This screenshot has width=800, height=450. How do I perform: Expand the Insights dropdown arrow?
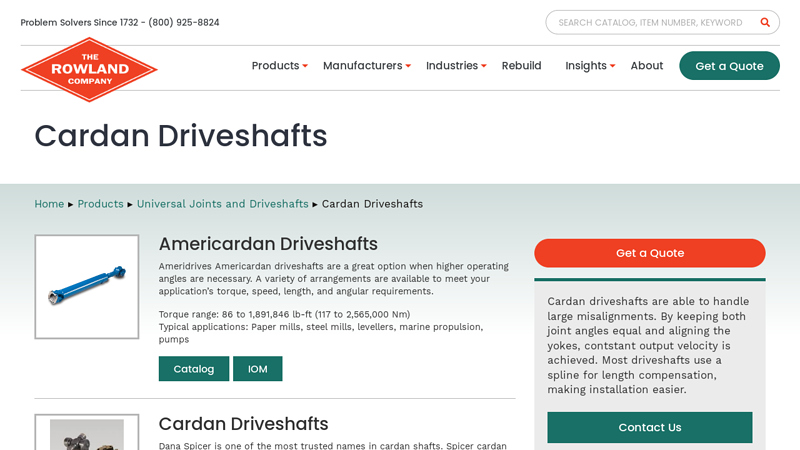(x=612, y=66)
